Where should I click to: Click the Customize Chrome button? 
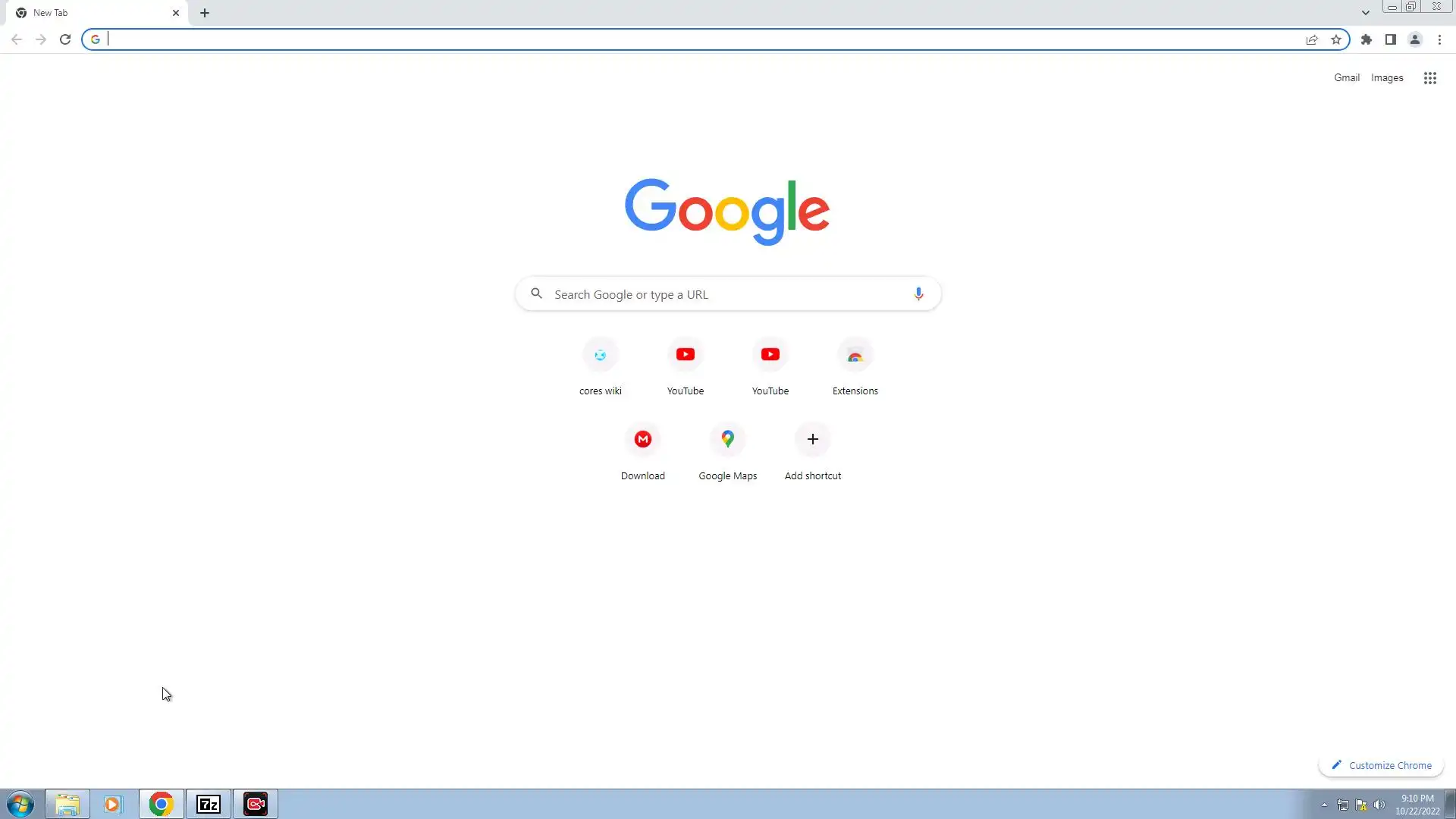click(x=1381, y=765)
